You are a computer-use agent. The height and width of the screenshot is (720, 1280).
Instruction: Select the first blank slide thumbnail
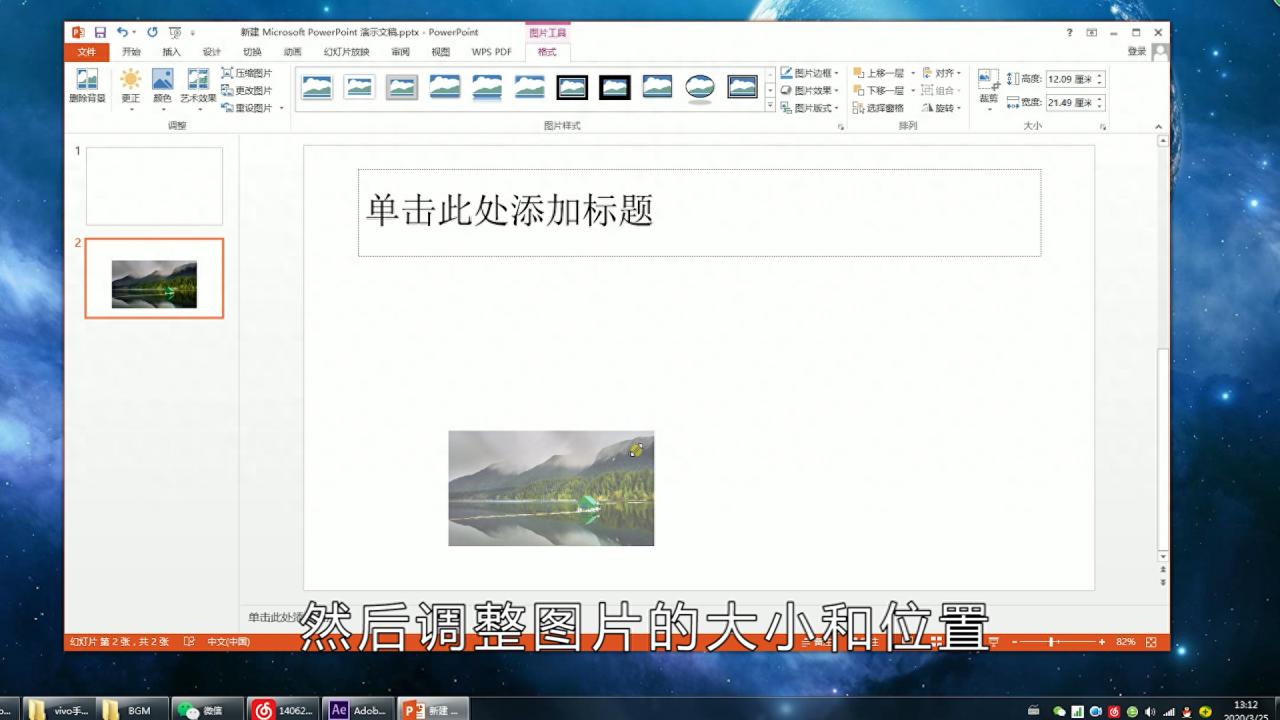(x=153, y=184)
